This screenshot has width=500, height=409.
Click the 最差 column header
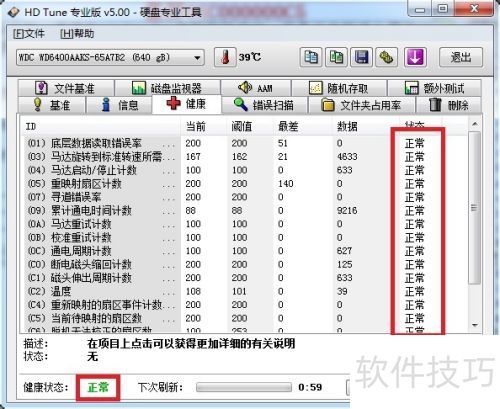302,126
